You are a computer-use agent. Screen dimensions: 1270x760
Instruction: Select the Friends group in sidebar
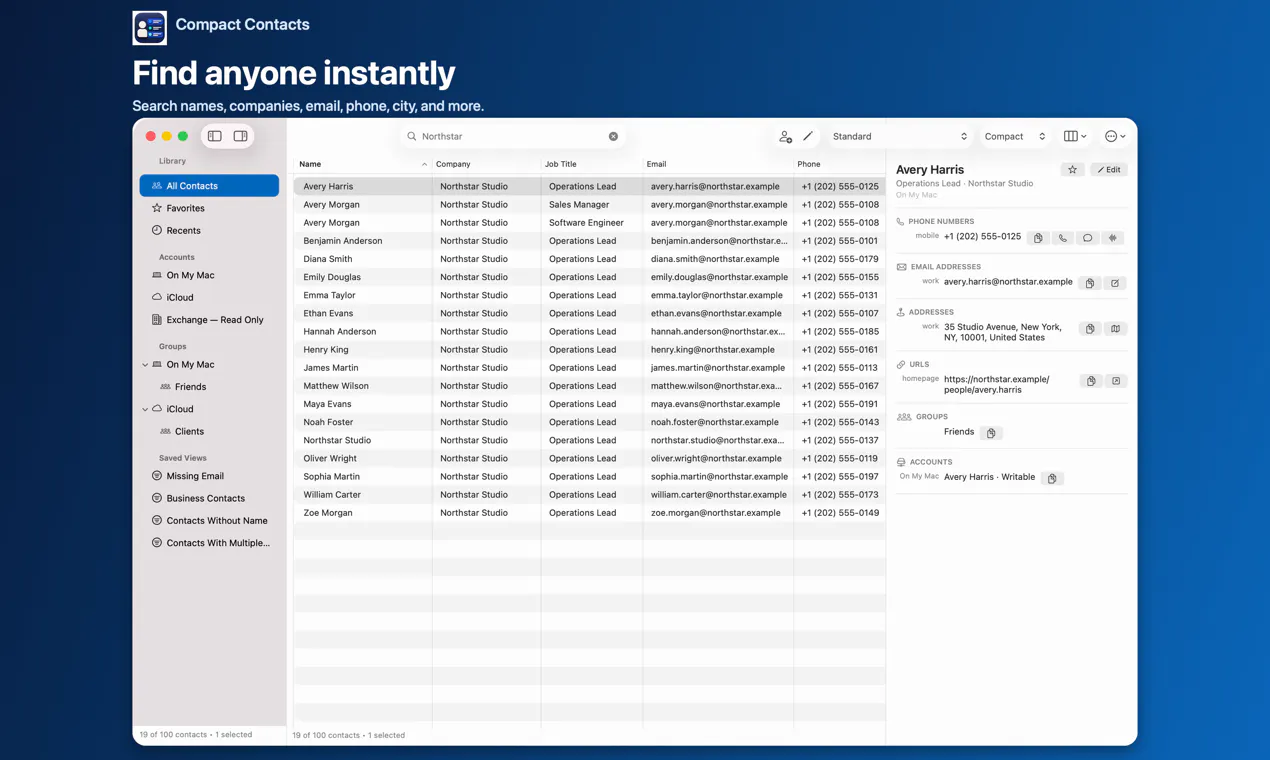[209, 387]
